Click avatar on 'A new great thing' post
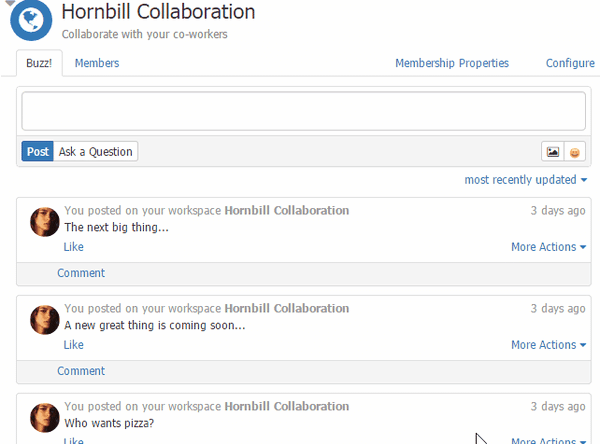Image resolution: width=600 pixels, height=444 pixels. point(45,320)
